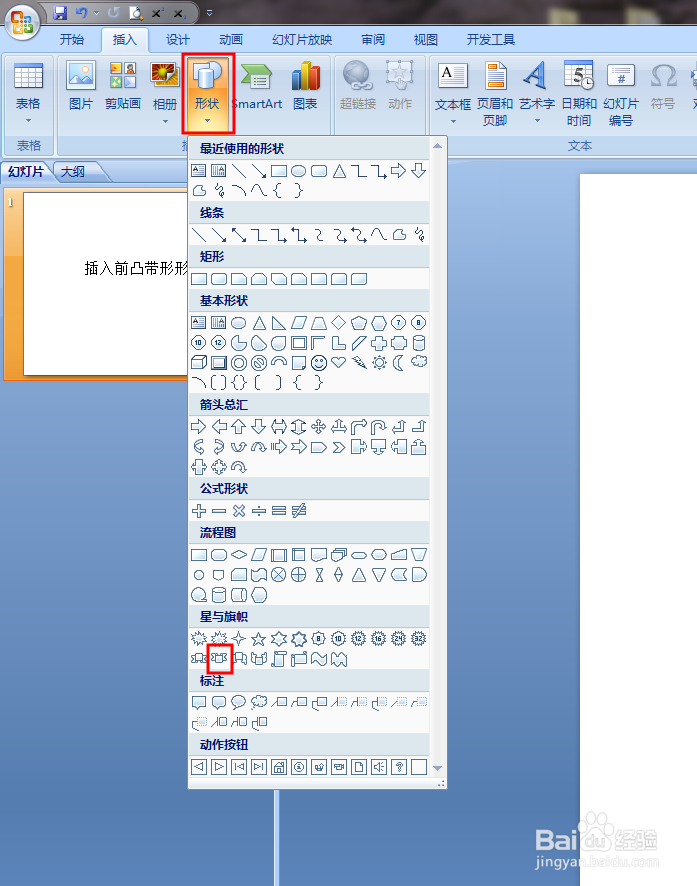
Task: Select the wave shape under 星与旗帜
Action: pos(319,659)
